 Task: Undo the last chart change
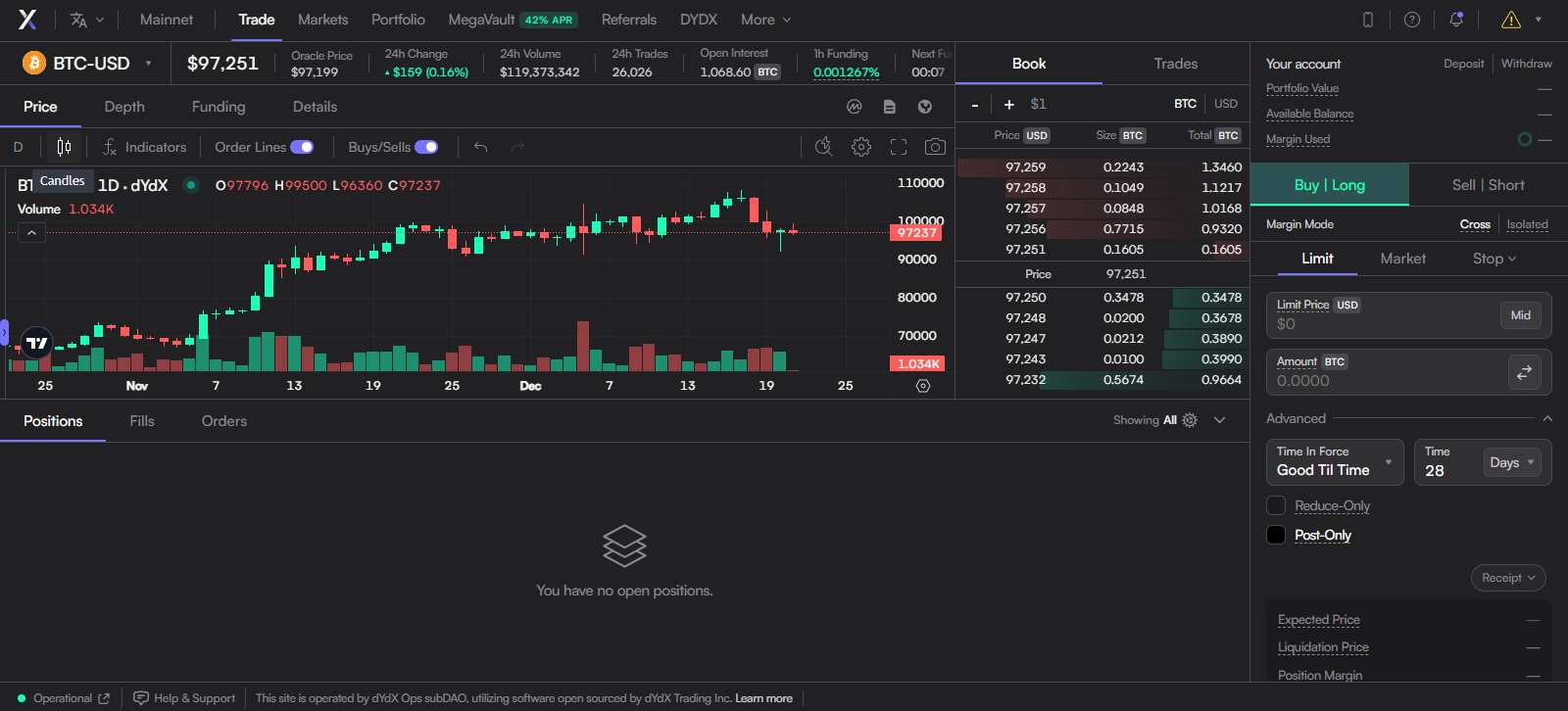point(480,147)
